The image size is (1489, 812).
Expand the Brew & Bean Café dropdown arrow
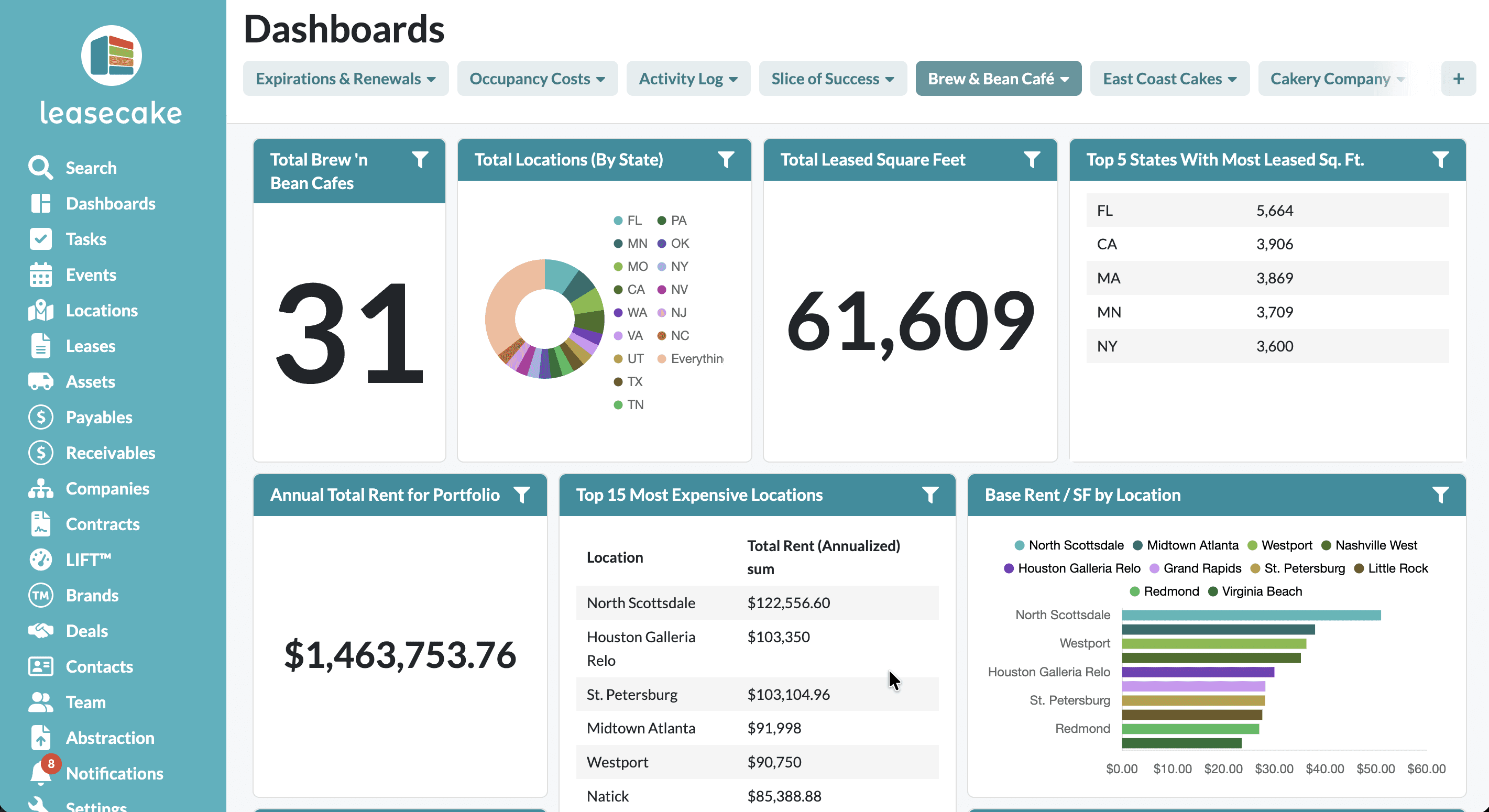point(1065,79)
